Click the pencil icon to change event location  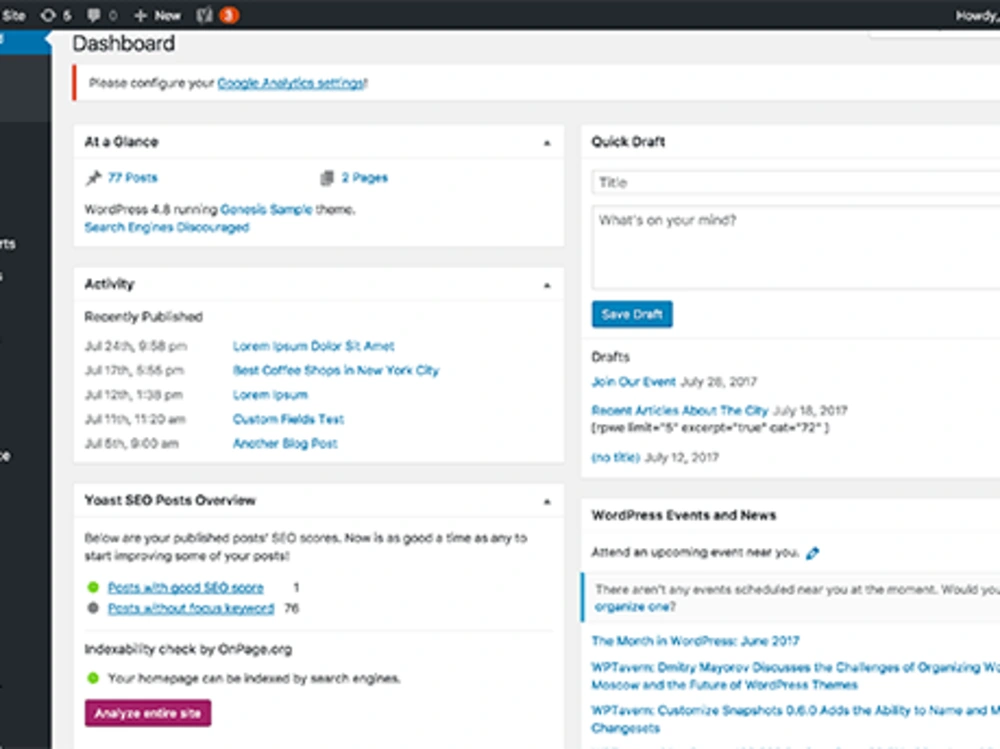click(813, 551)
